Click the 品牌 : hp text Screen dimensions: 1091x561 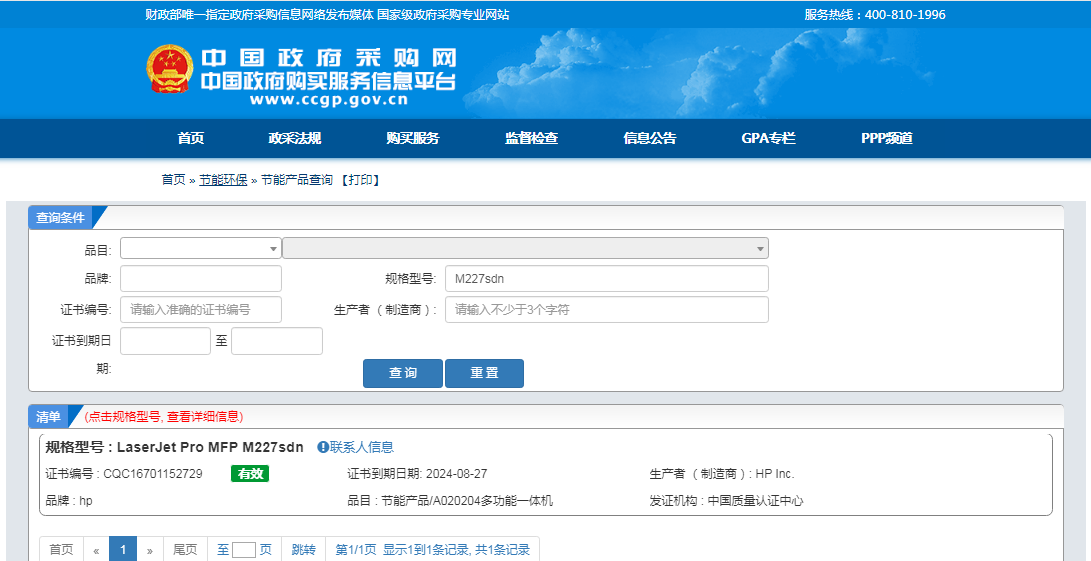[x=69, y=500]
